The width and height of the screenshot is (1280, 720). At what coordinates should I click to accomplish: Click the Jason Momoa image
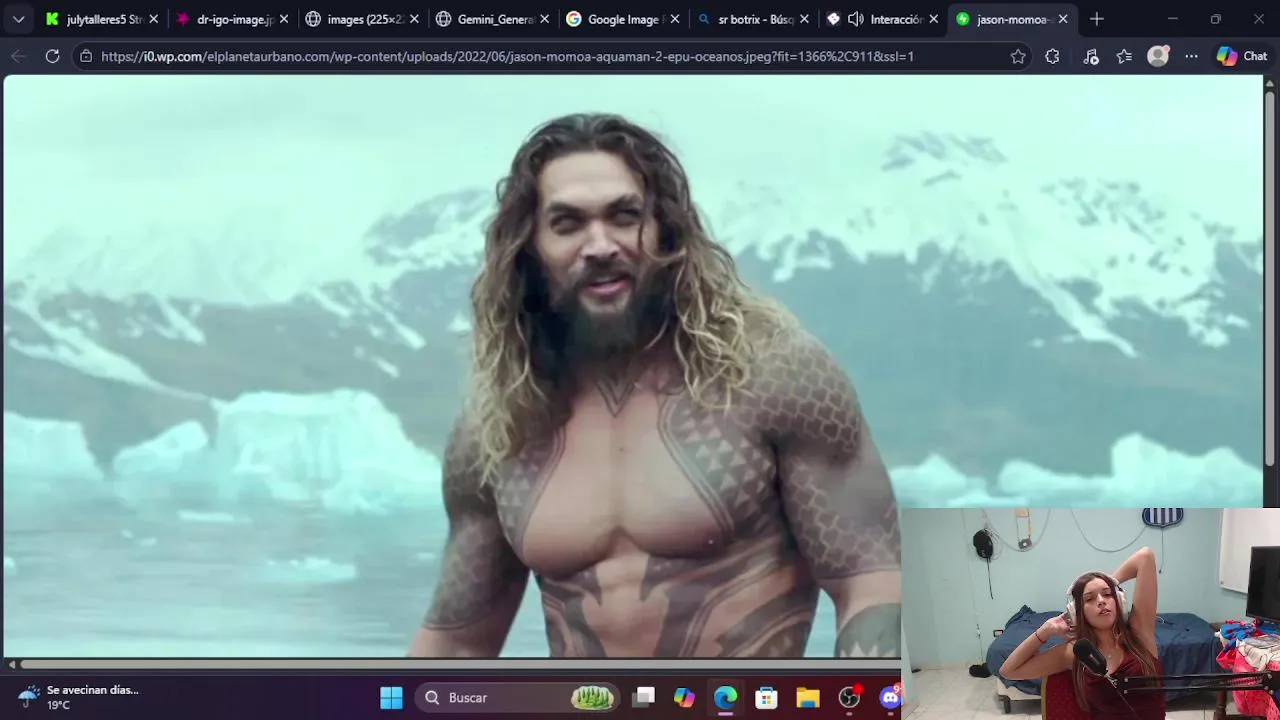click(633, 366)
